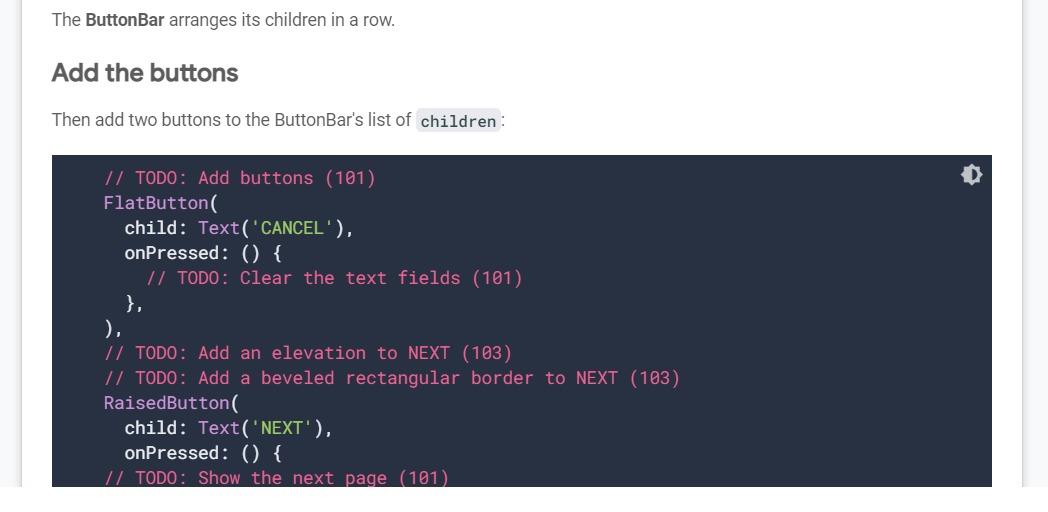This screenshot has height=512, width=1048.
Task: Click the bold ButtonBar word
Action: click(x=125, y=20)
